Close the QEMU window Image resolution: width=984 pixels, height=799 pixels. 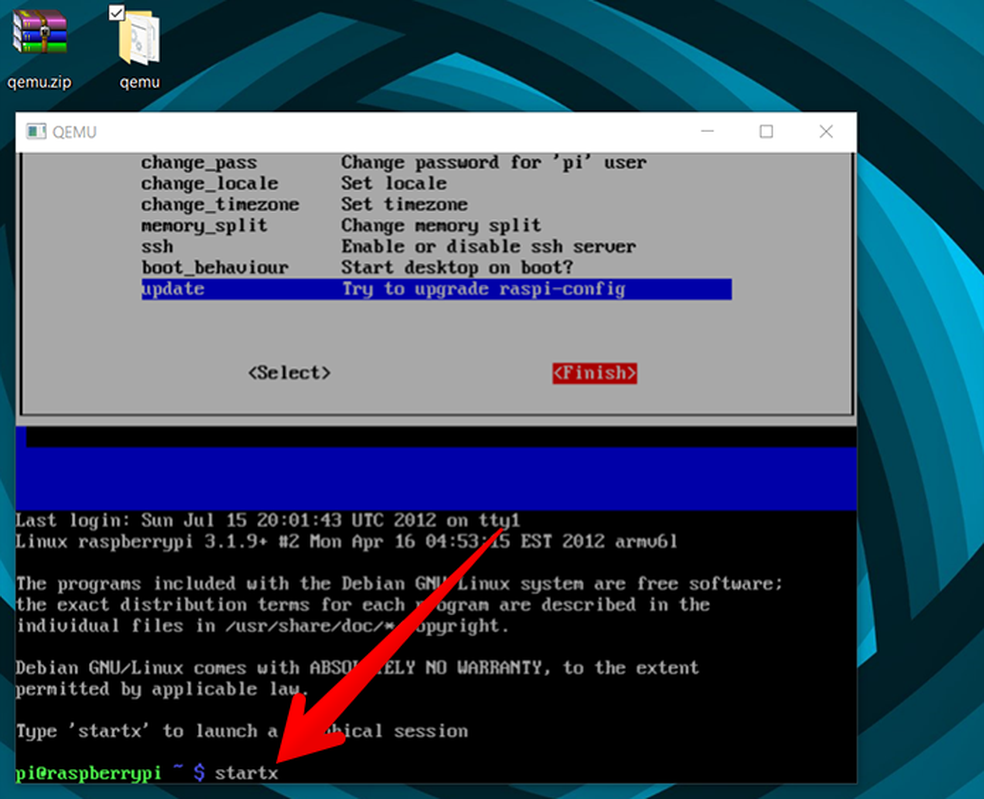tap(826, 131)
